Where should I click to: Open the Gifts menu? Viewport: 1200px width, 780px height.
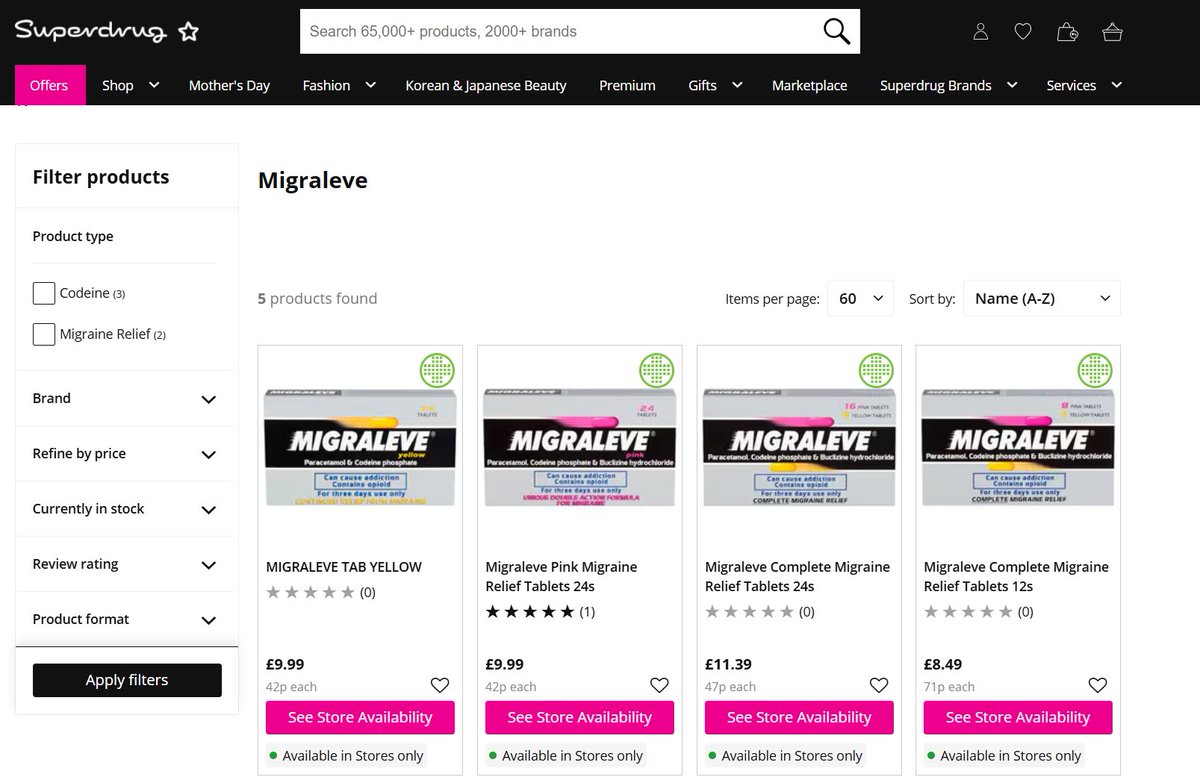click(x=715, y=85)
